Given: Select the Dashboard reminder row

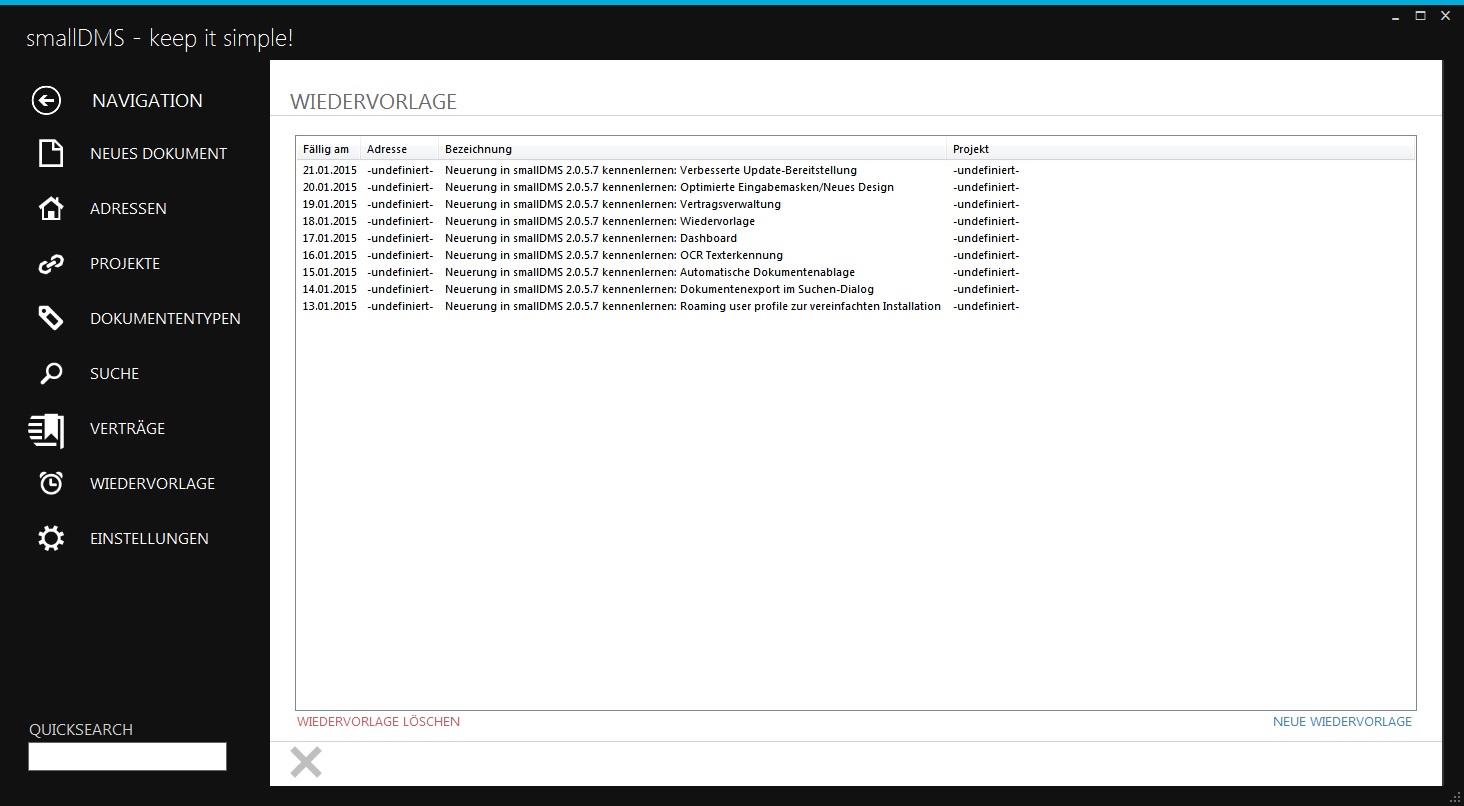Looking at the screenshot, I should click(856, 239).
